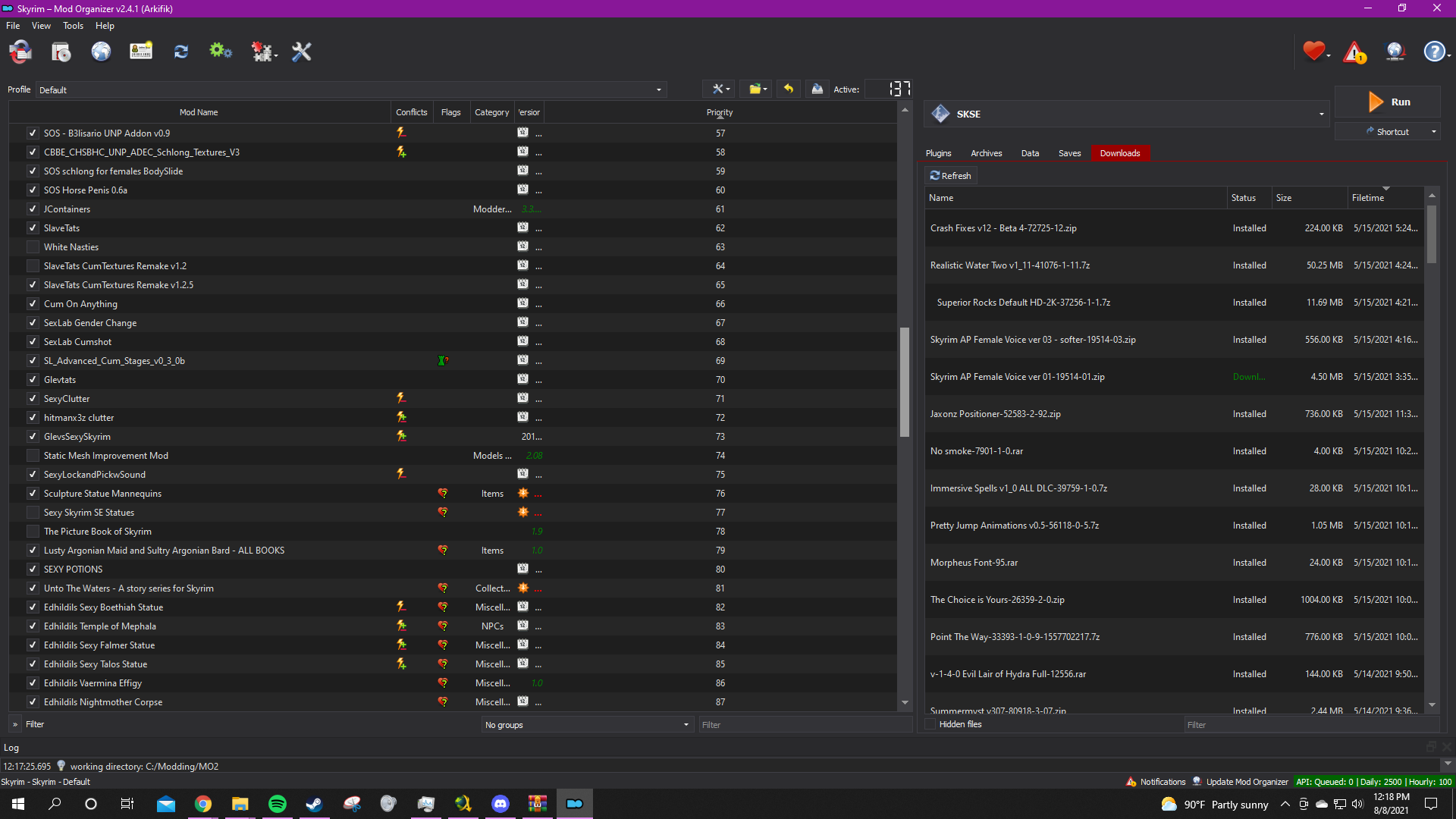Click the conflict lightning icon on SexyClutter row
The width and height of the screenshot is (1456, 819).
pyautogui.click(x=401, y=398)
